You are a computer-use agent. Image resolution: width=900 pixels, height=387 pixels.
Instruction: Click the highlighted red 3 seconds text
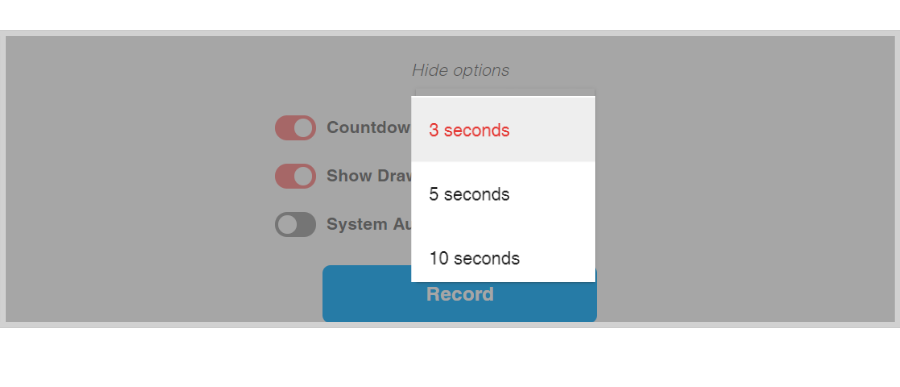click(x=469, y=130)
